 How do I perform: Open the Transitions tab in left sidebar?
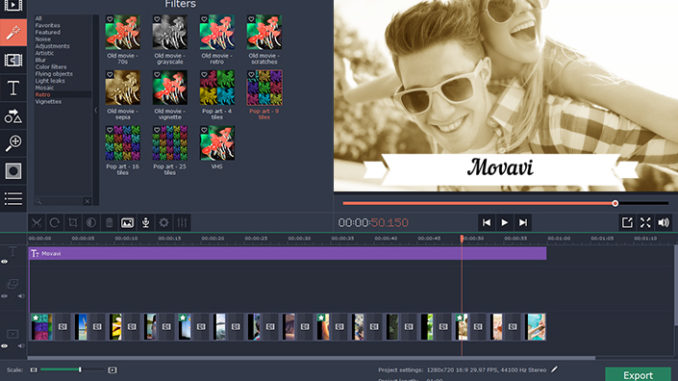[x=13, y=60]
